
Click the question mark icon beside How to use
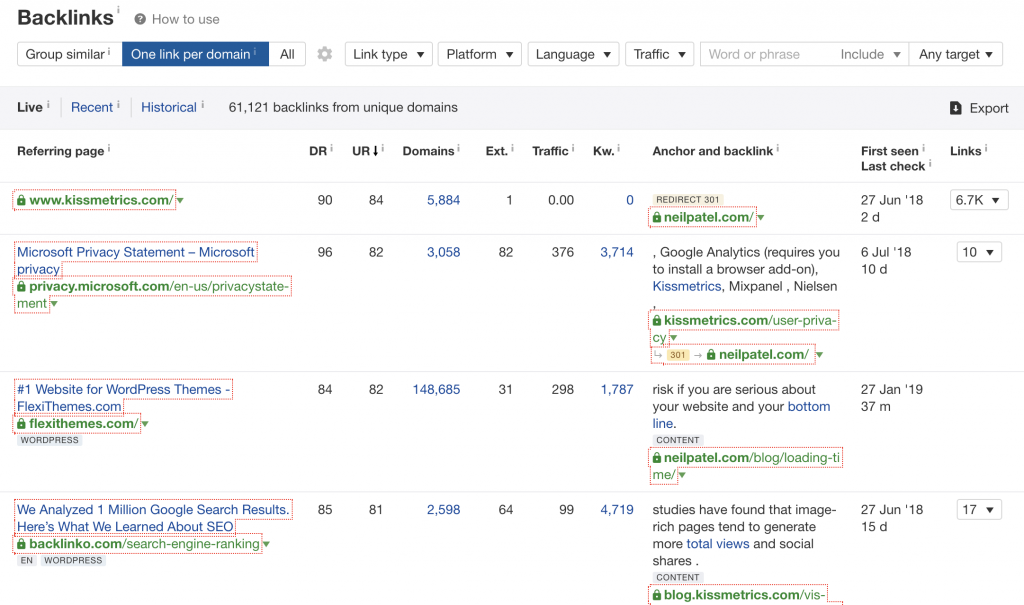[140, 19]
